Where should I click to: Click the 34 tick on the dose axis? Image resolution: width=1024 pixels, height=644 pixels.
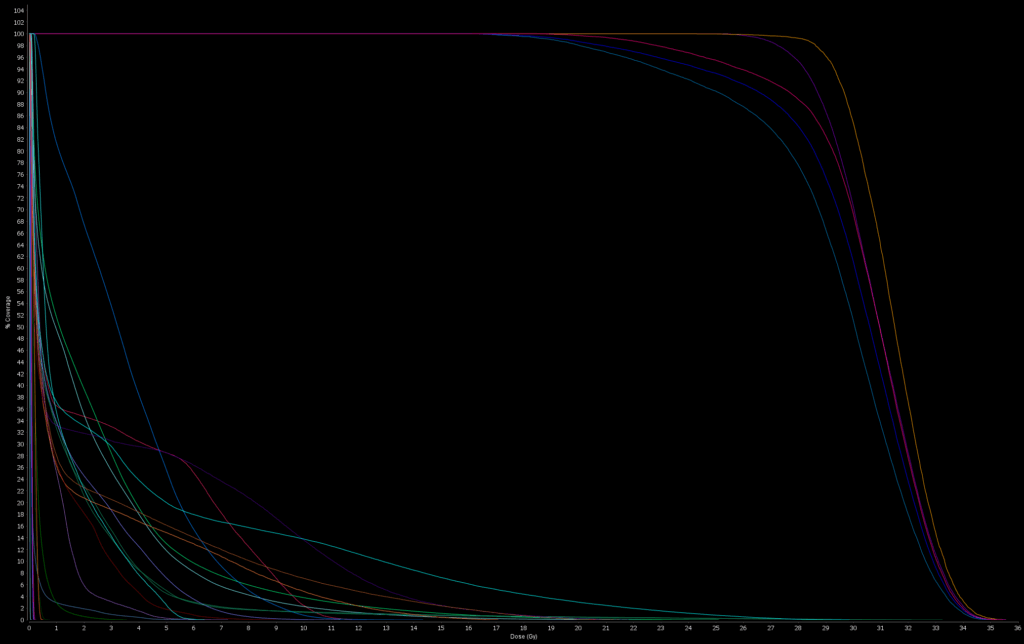962,628
